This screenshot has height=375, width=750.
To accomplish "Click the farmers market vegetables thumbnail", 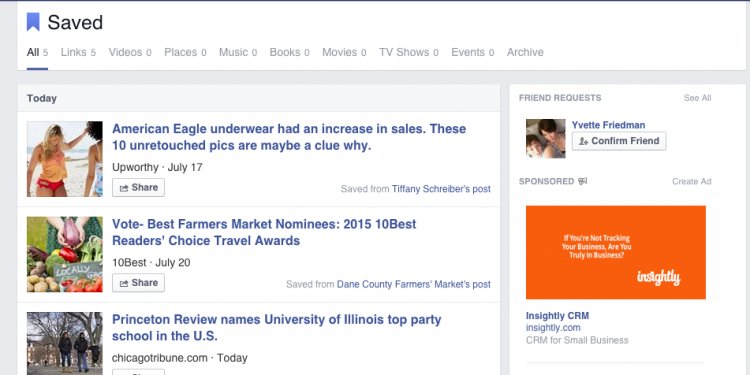I will coord(65,254).
